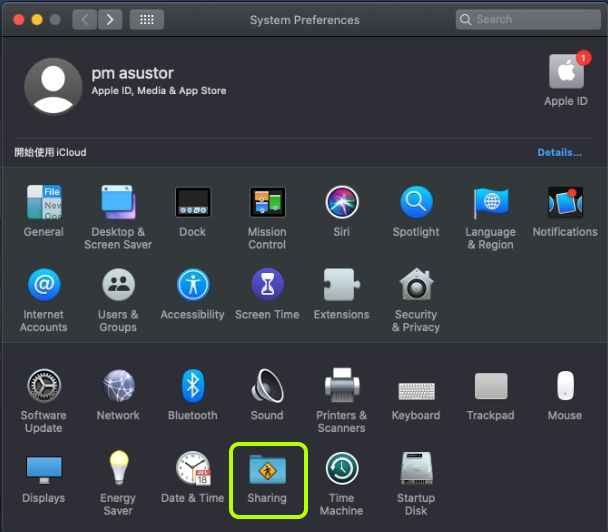Open General preferences

coord(44,202)
